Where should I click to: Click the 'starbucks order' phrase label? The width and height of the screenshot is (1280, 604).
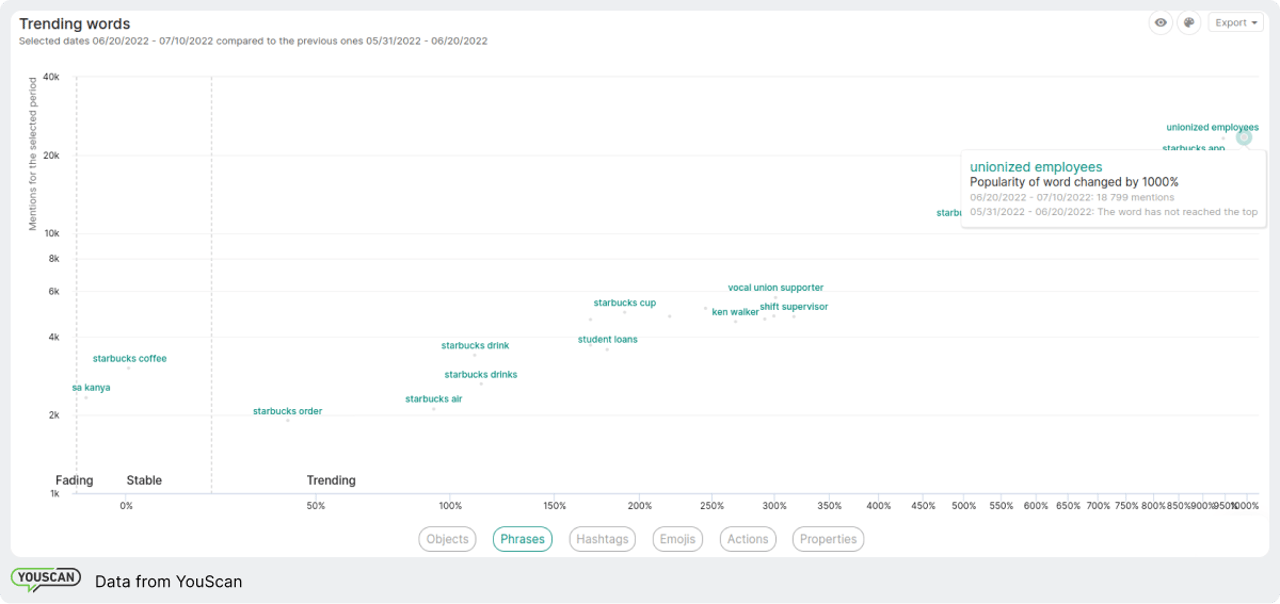[287, 411]
